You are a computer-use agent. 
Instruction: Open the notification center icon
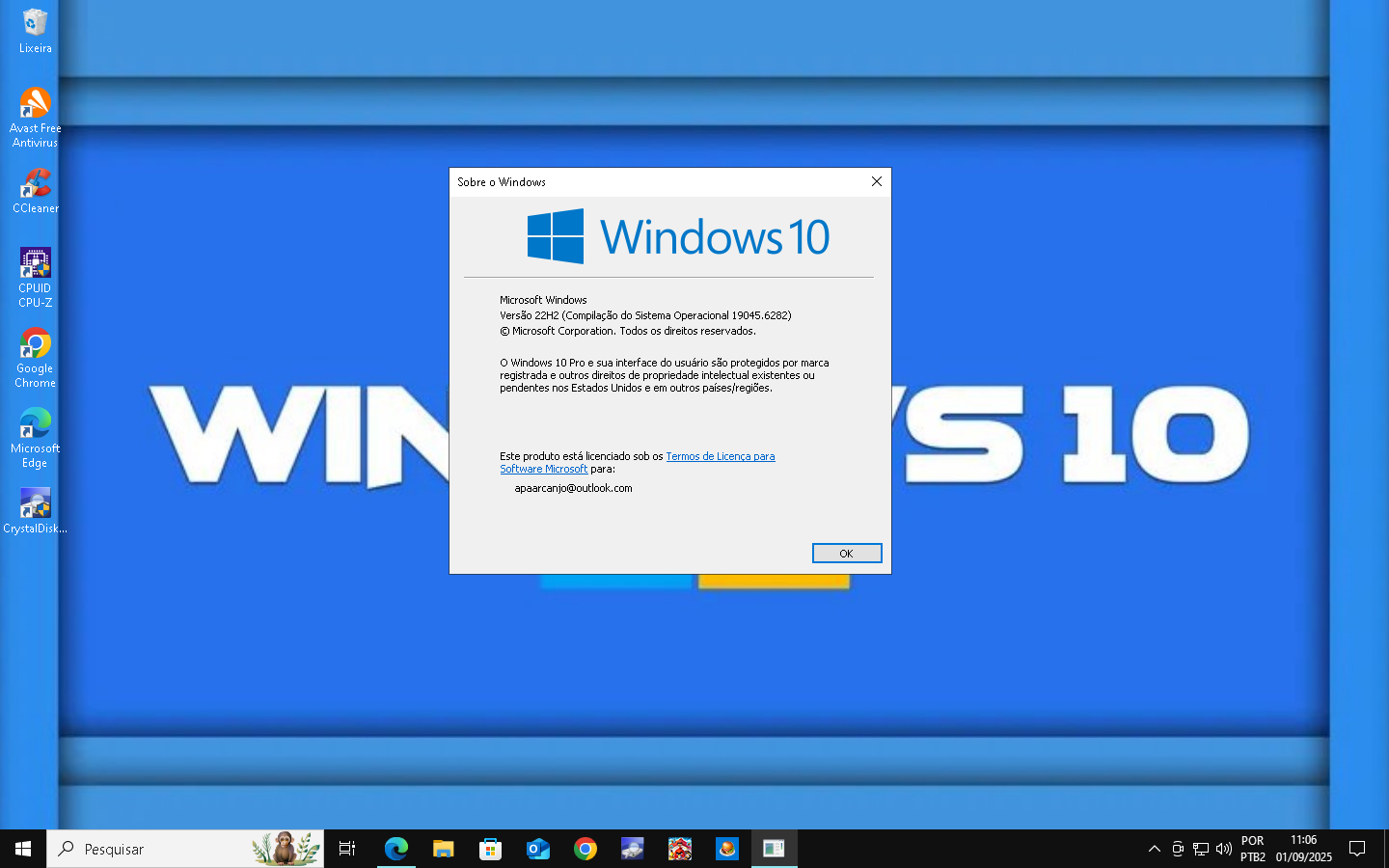tap(1357, 849)
